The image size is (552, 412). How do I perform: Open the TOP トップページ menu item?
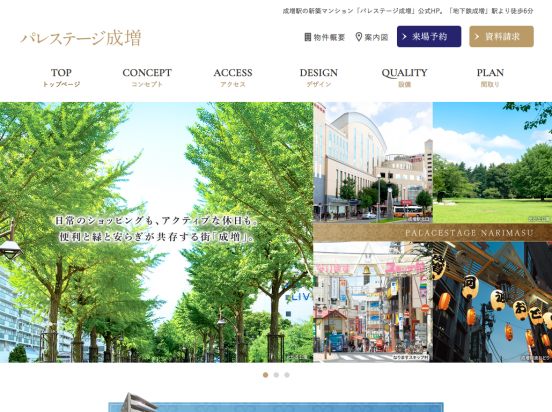[x=61, y=78]
